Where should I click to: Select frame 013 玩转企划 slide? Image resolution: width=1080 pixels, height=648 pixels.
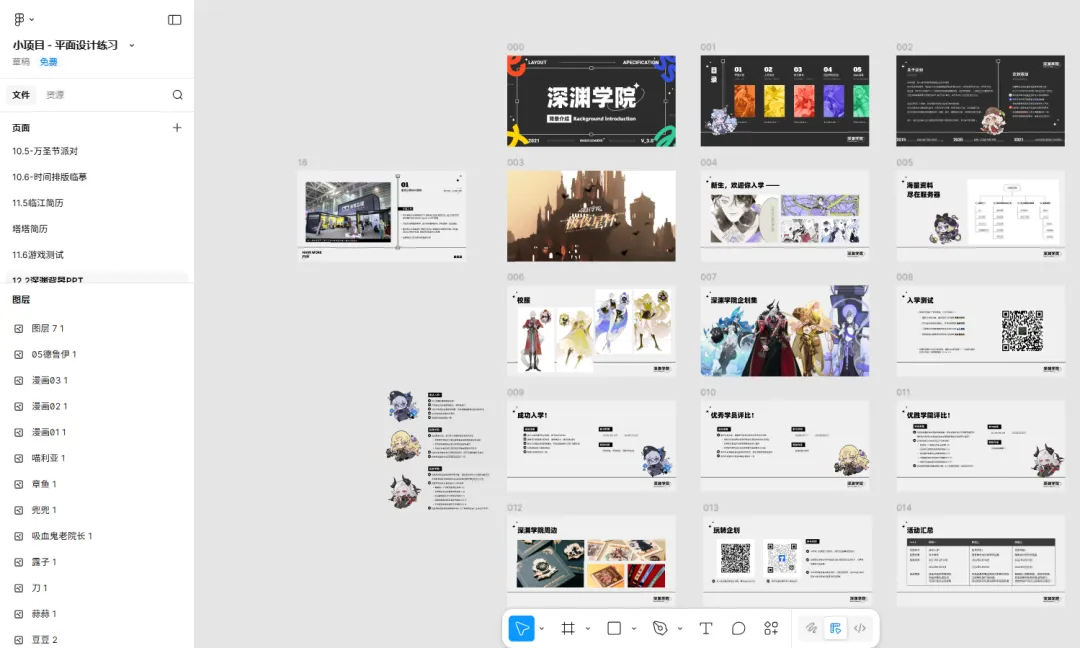(x=787, y=561)
